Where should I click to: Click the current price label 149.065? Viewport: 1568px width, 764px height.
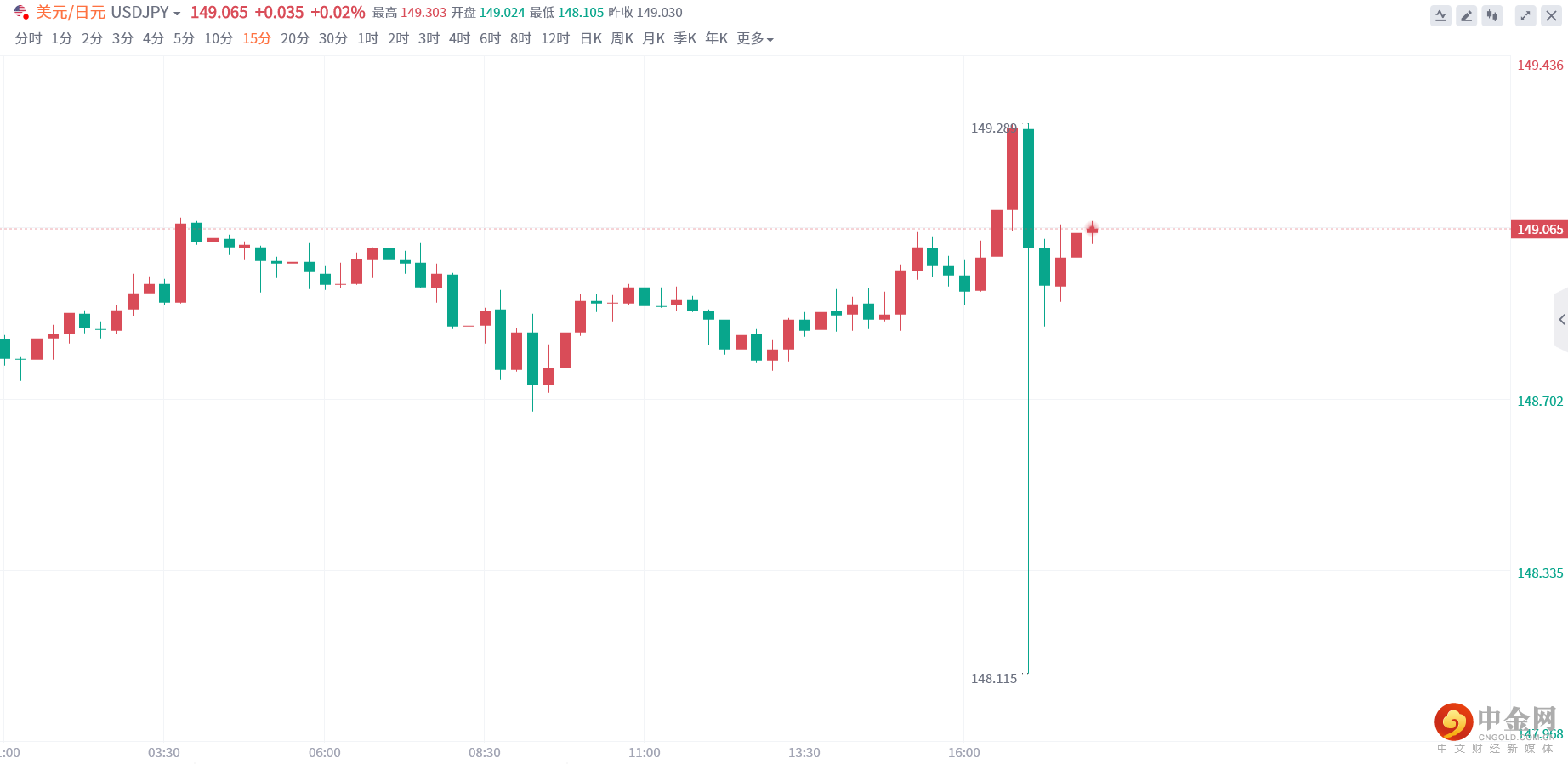[1539, 230]
